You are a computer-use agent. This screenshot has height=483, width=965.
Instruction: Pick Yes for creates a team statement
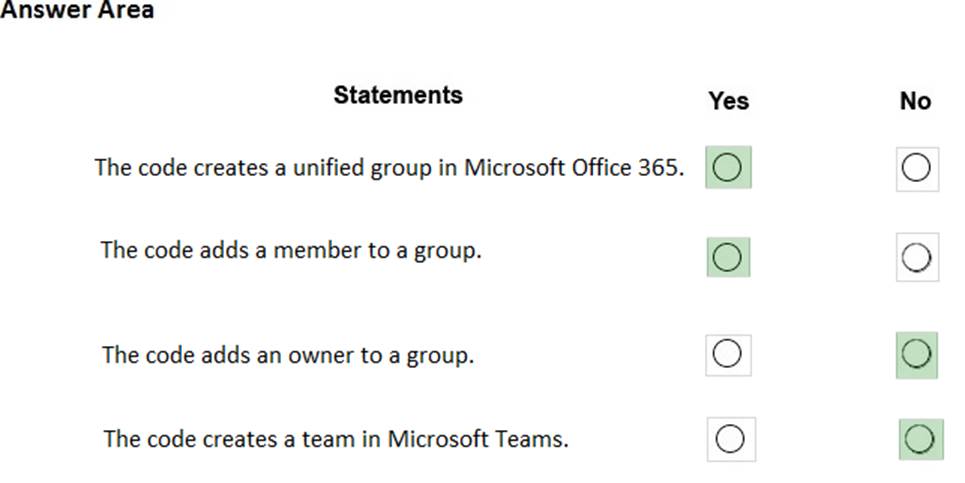coord(730,438)
